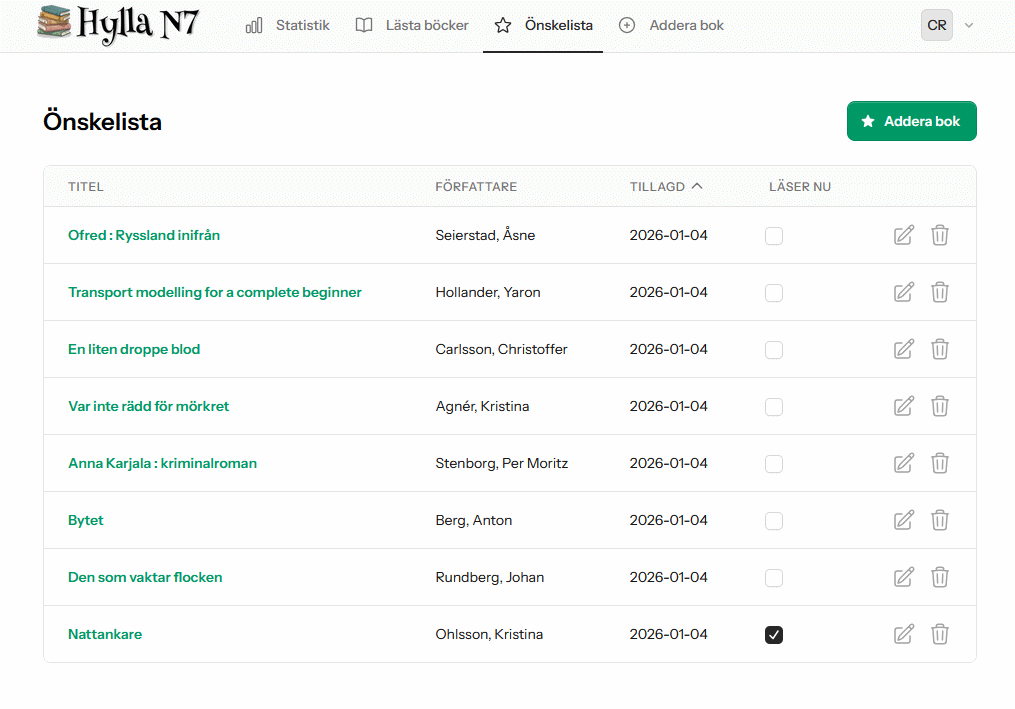Enable Läser nu checkbox for Ofred
The image size is (1015, 709).
pyautogui.click(x=774, y=236)
